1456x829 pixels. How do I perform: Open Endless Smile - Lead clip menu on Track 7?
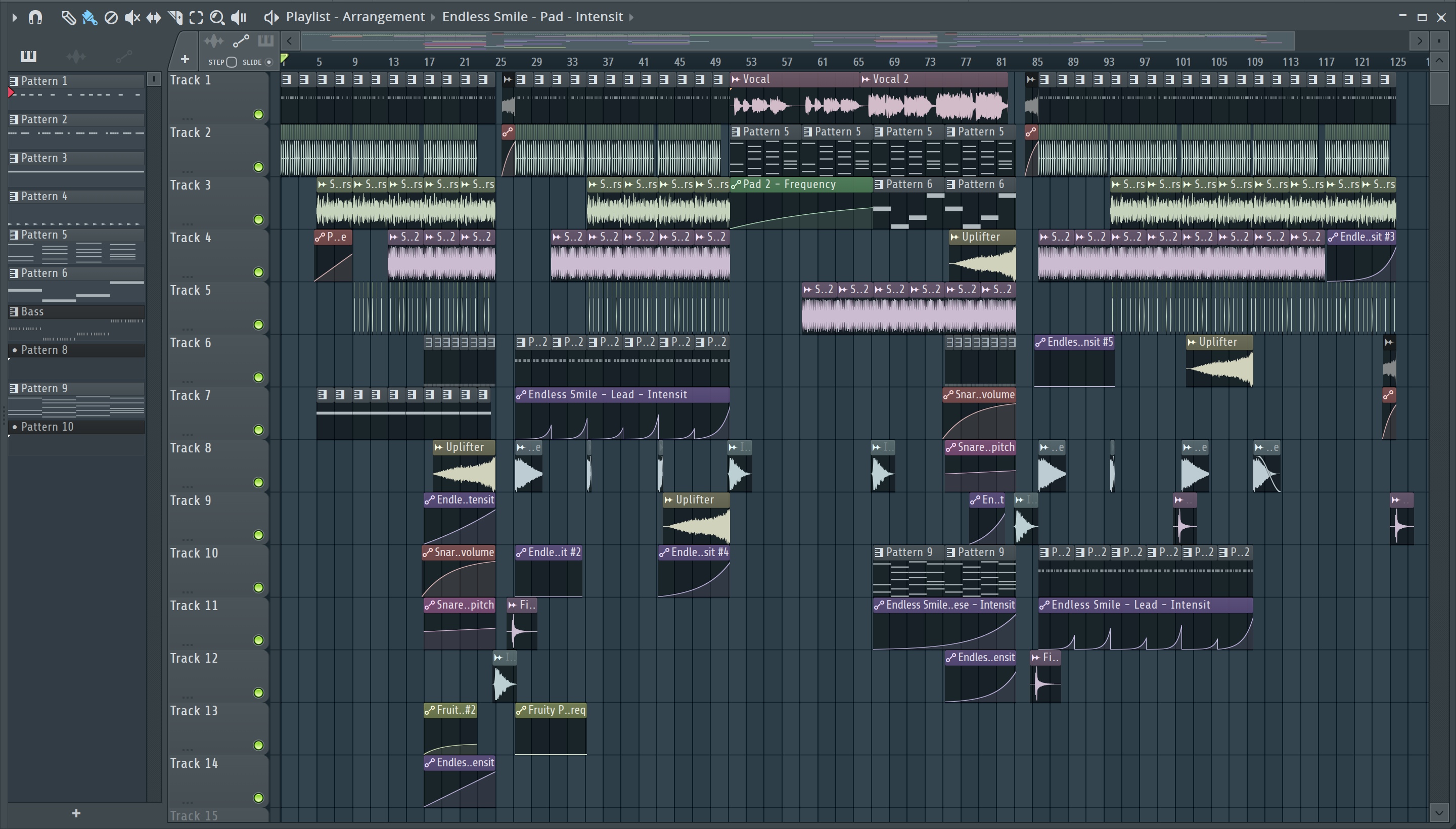521,395
